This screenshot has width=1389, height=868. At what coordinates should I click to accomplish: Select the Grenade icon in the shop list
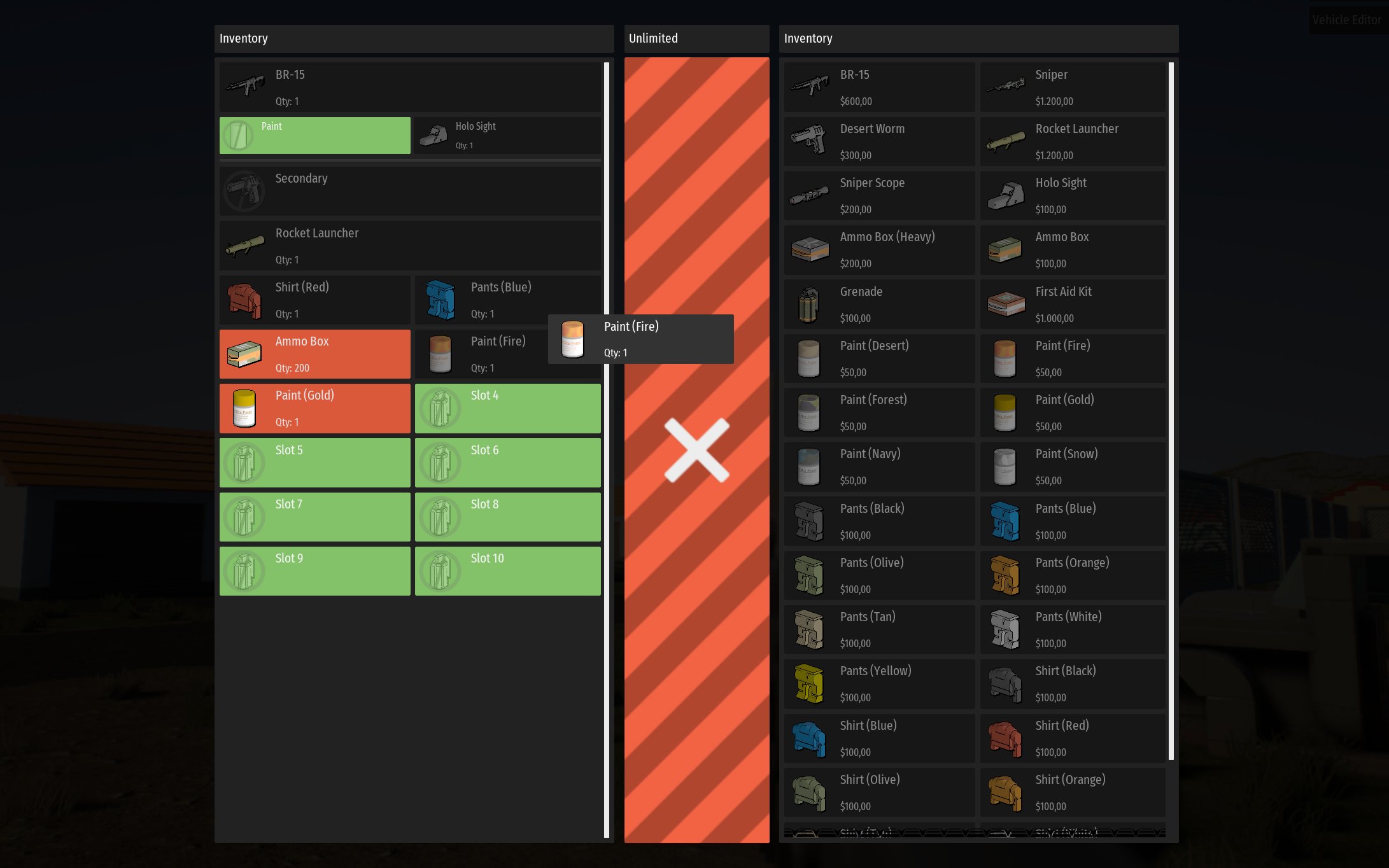click(808, 304)
